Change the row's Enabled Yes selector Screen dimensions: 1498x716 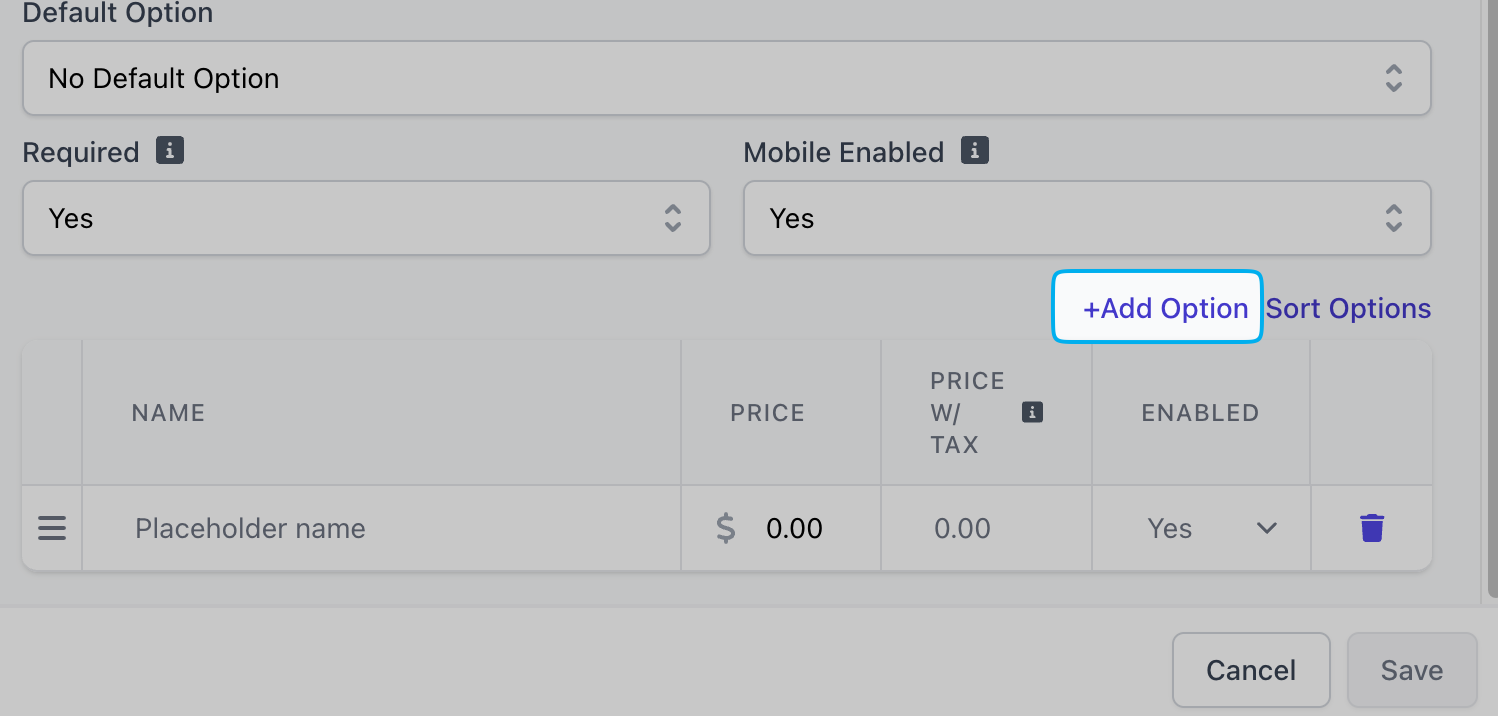pos(1211,528)
